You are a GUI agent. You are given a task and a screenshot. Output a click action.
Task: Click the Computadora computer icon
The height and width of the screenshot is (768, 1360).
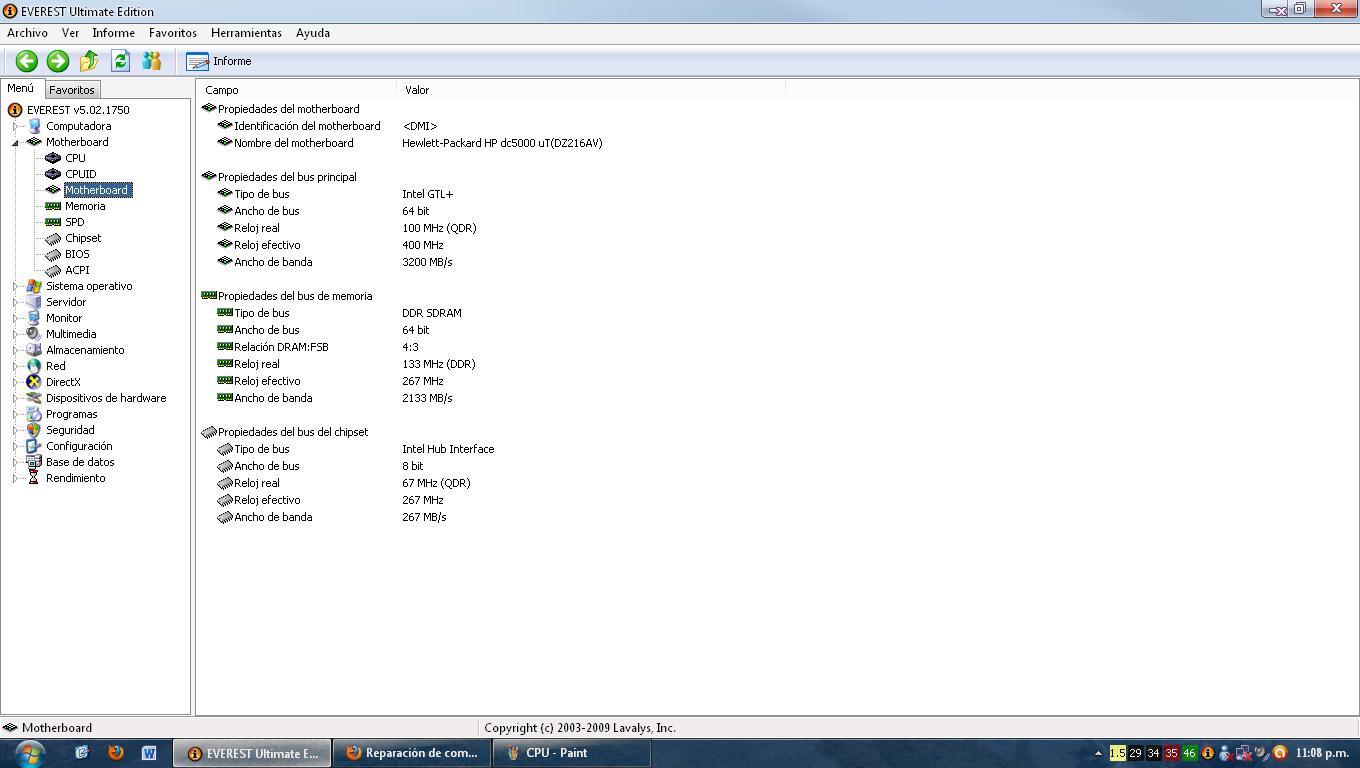pyautogui.click(x=34, y=126)
